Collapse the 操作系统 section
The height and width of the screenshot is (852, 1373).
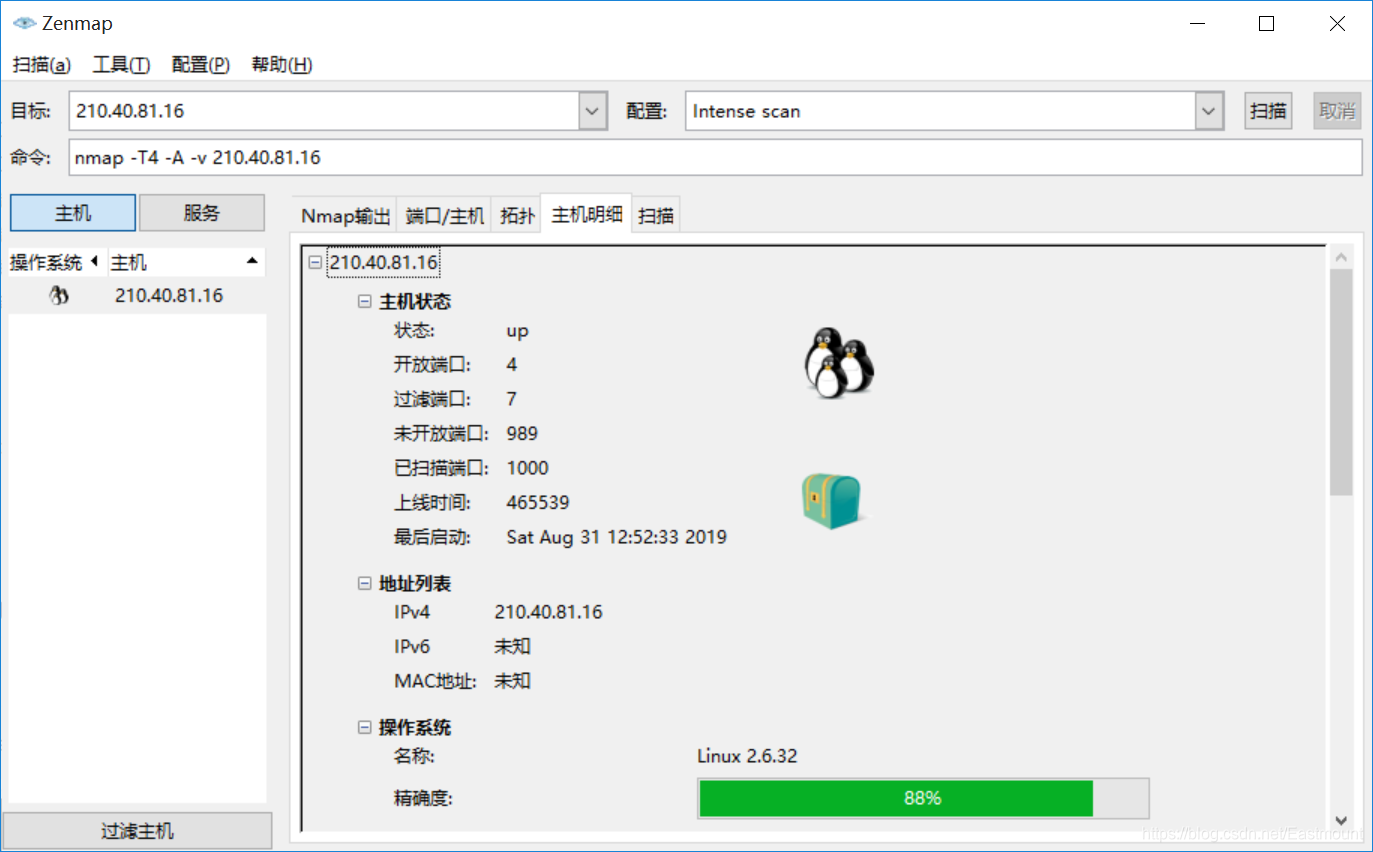[365, 727]
